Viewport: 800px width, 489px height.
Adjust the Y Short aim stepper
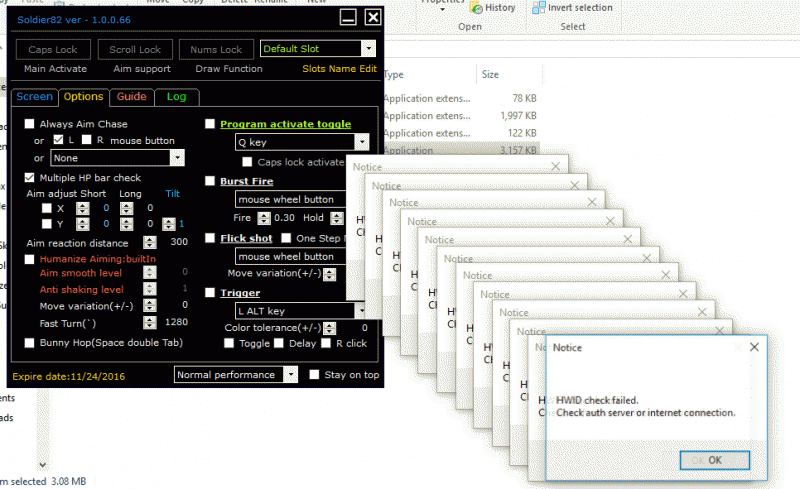[x=83, y=224]
